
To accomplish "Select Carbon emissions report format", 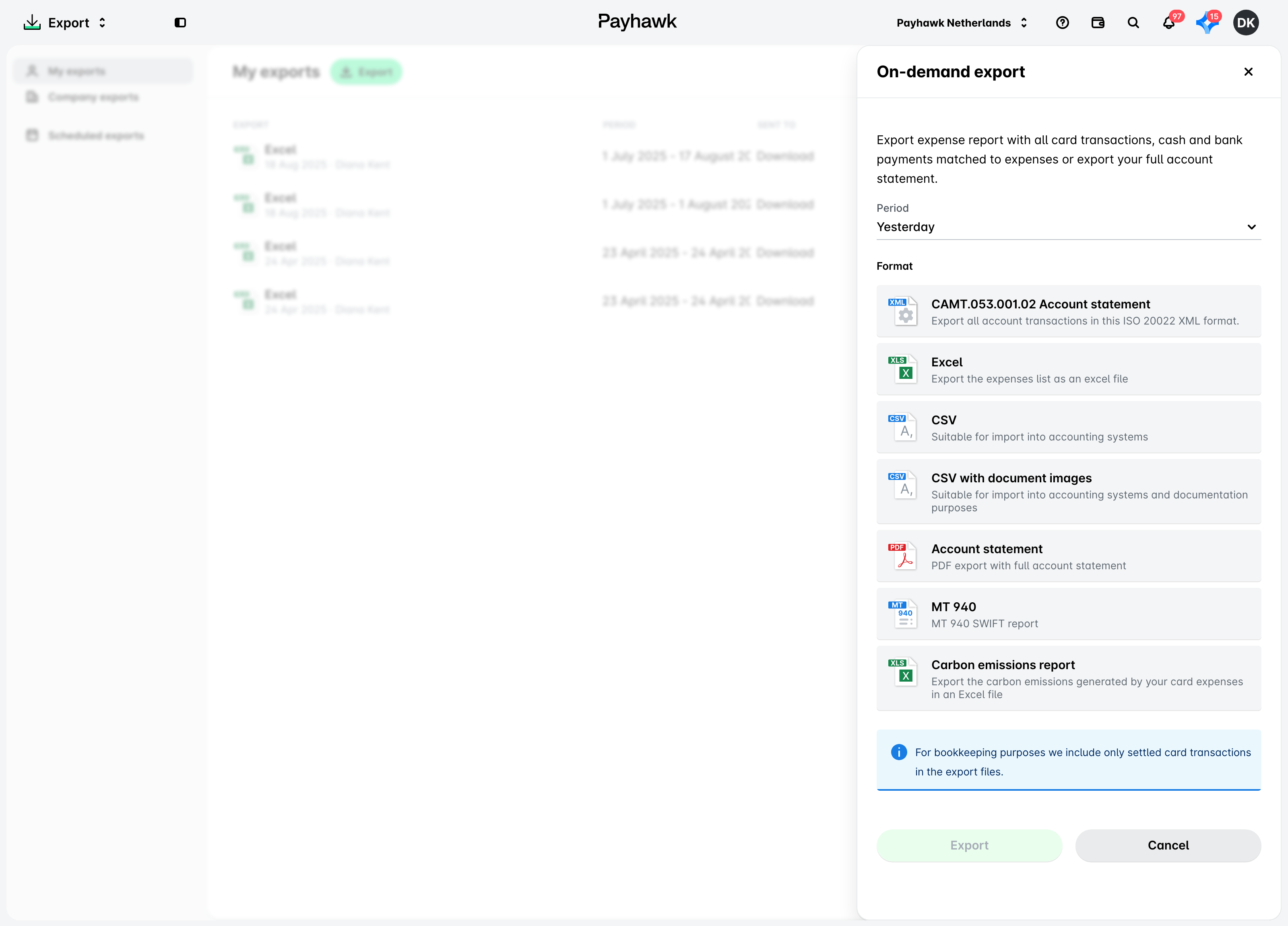I will click(1068, 678).
